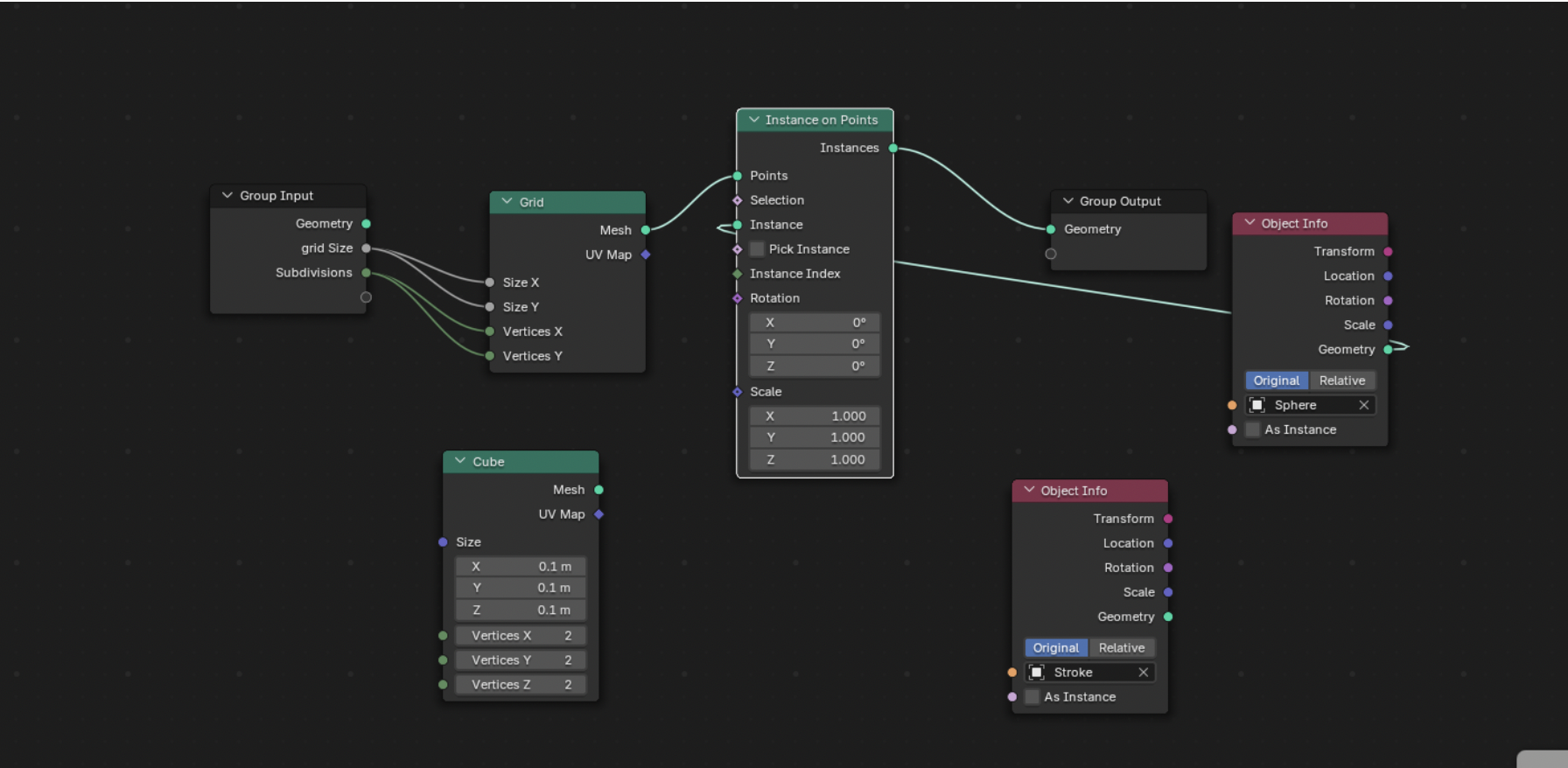The height and width of the screenshot is (768, 1568).
Task: Collapse the Grid node
Action: pyautogui.click(x=507, y=202)
